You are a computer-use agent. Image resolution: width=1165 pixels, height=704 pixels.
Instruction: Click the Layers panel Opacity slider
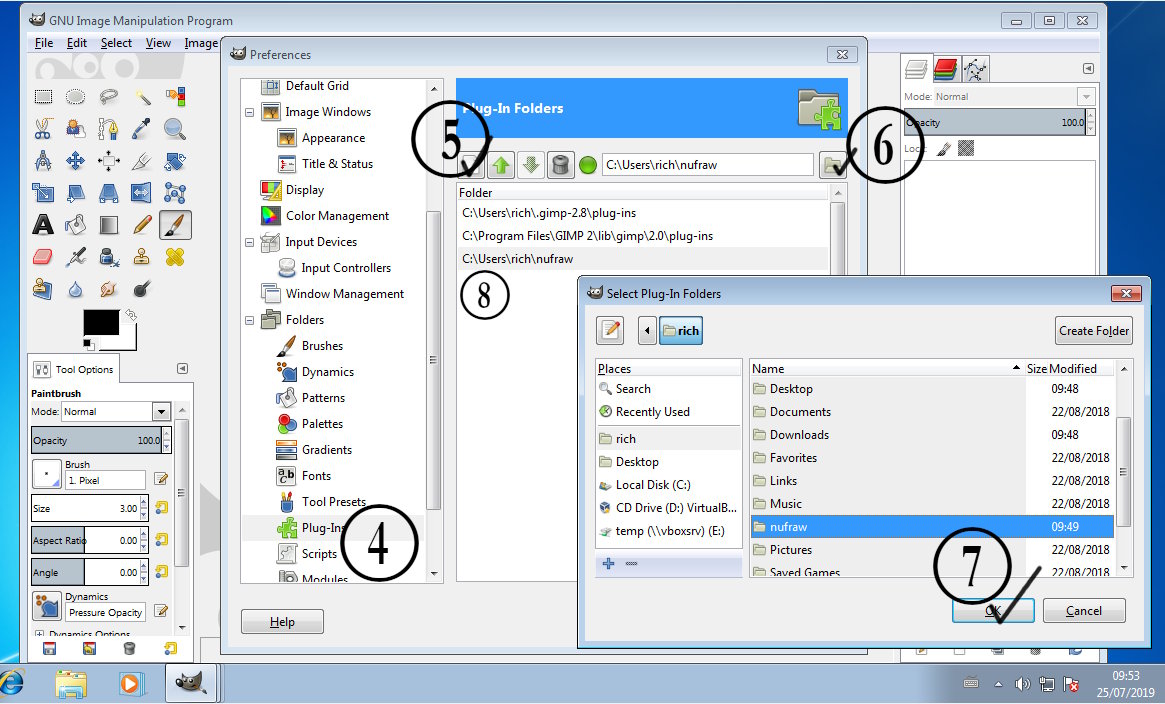[995, 123]
